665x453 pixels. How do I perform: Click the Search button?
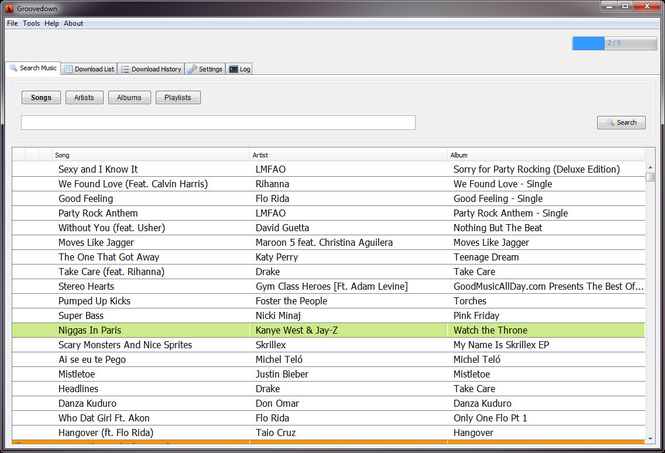click(x=621, y=123)
